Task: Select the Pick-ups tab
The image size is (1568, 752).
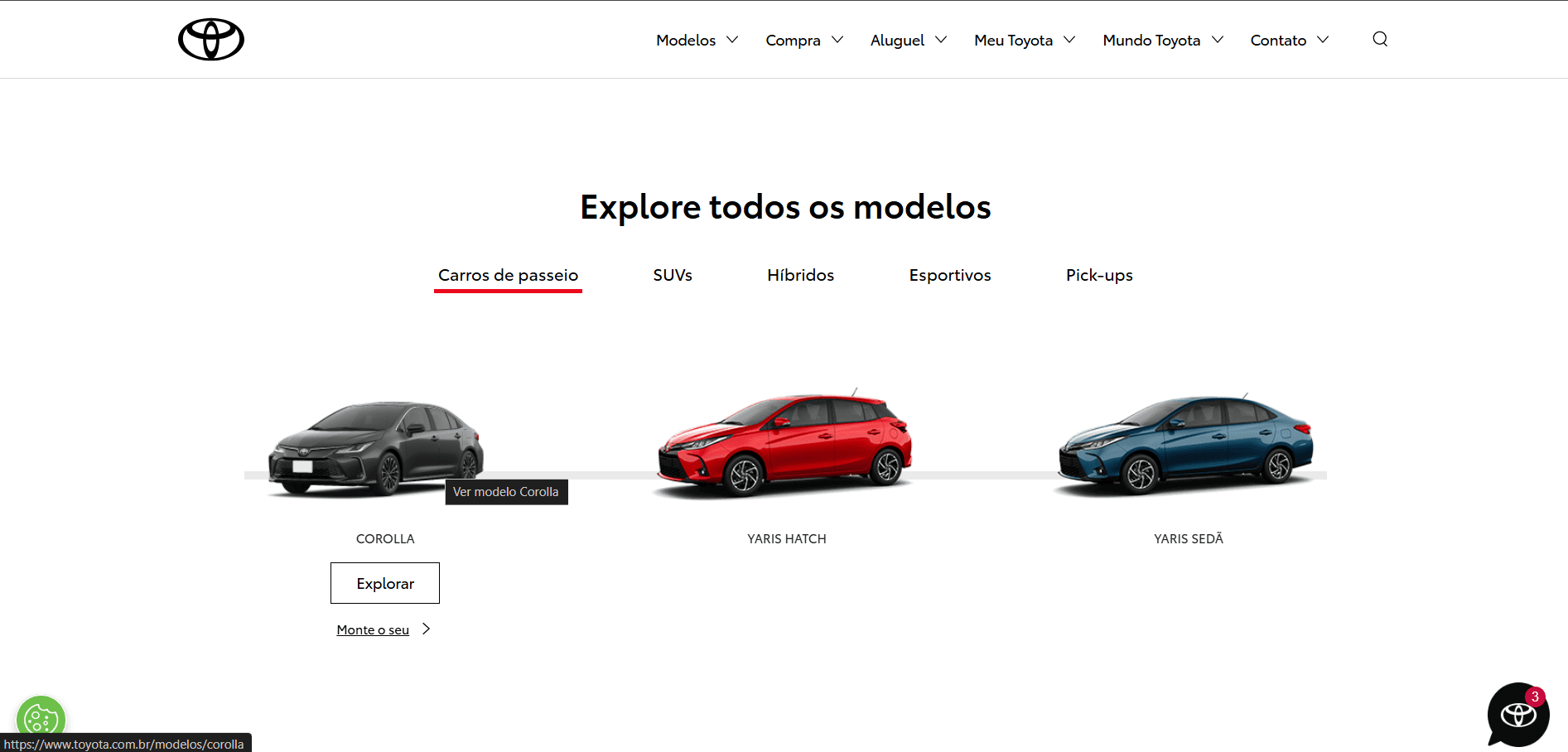Action: [x=1098, y=275]
